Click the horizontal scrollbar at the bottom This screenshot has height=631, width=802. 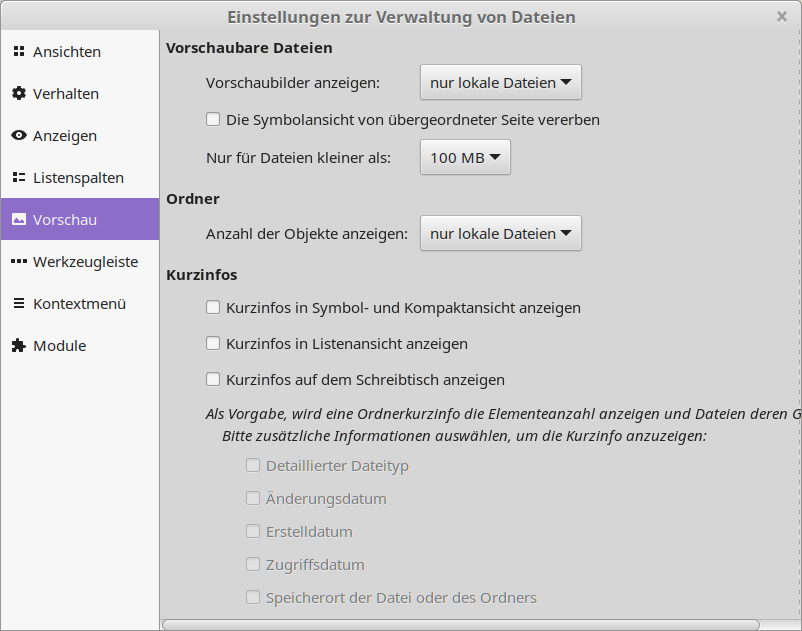coord(460,624)
